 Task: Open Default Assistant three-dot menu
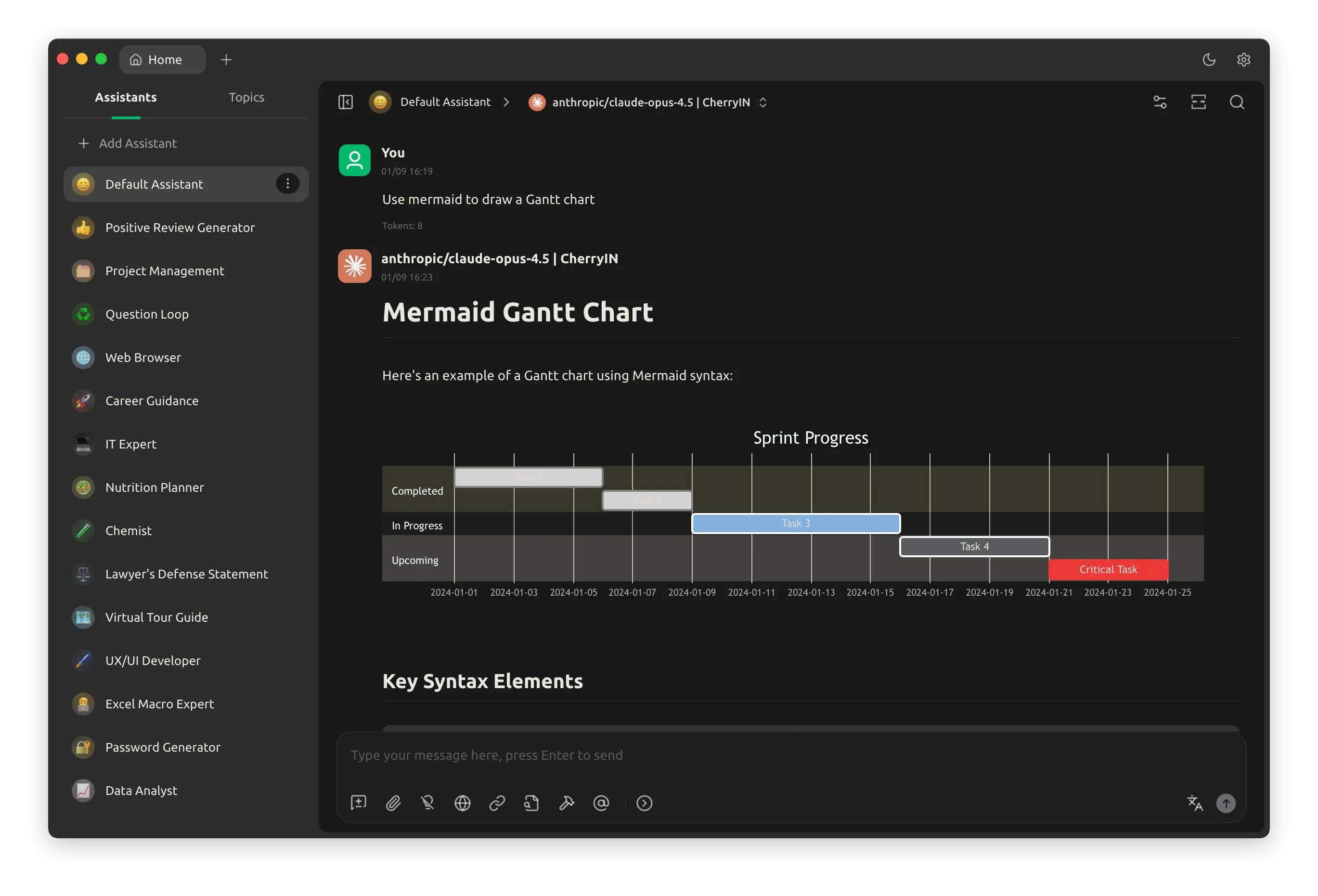click(x=287, y=184)
